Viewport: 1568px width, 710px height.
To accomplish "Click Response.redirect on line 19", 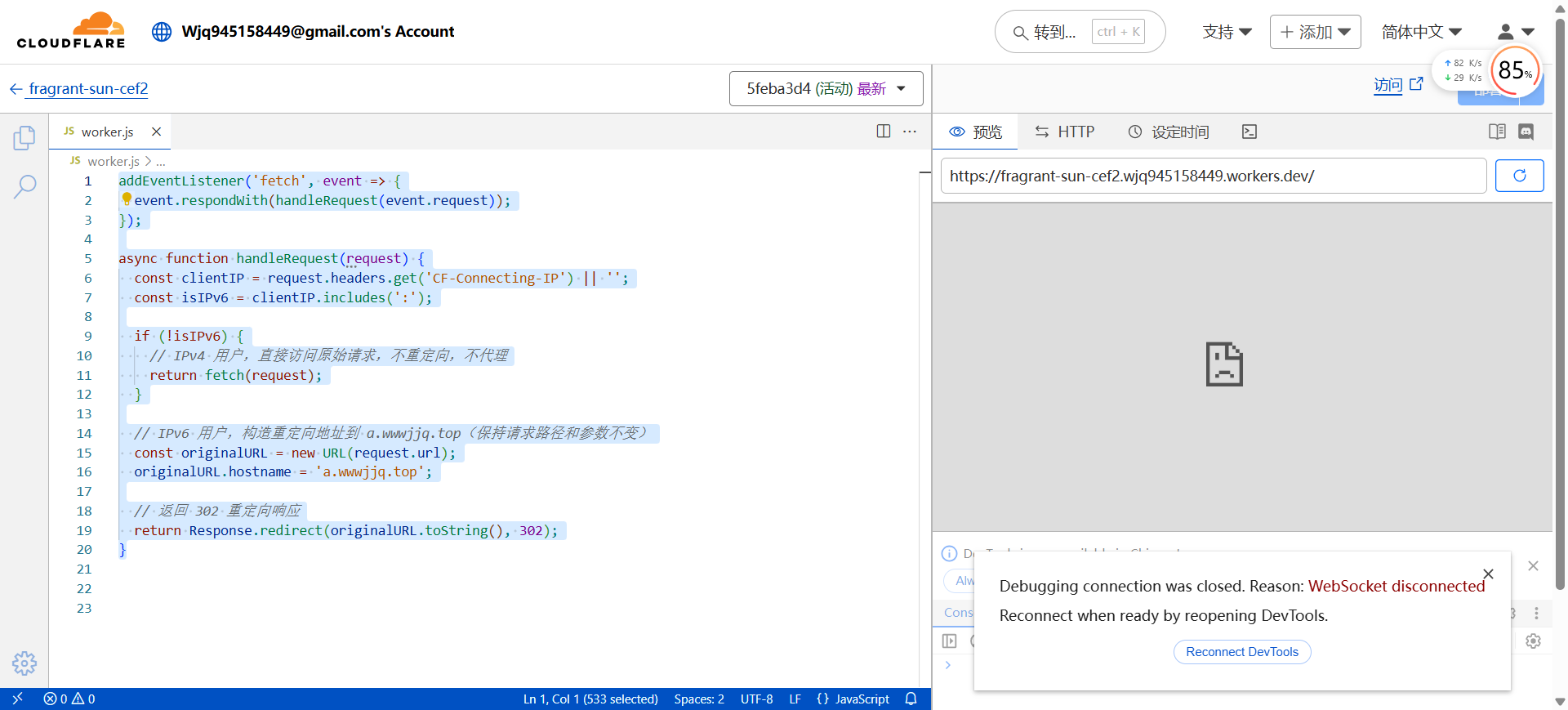I will 256,530.
